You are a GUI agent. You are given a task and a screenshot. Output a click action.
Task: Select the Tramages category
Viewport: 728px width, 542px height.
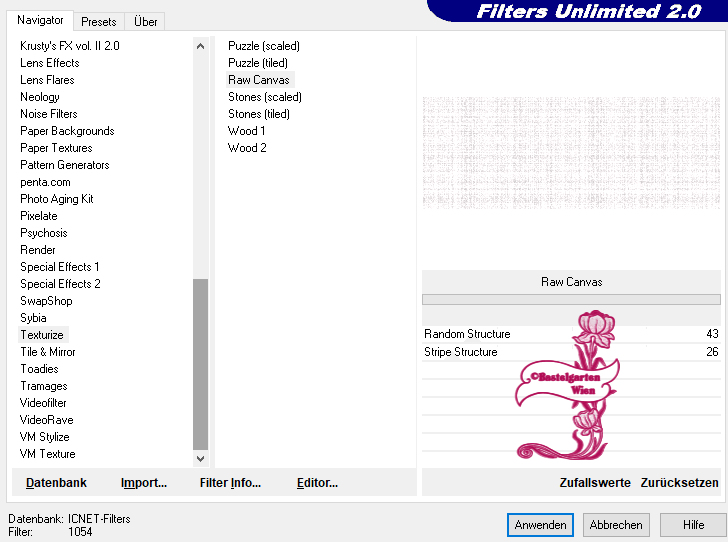point(44,386)
